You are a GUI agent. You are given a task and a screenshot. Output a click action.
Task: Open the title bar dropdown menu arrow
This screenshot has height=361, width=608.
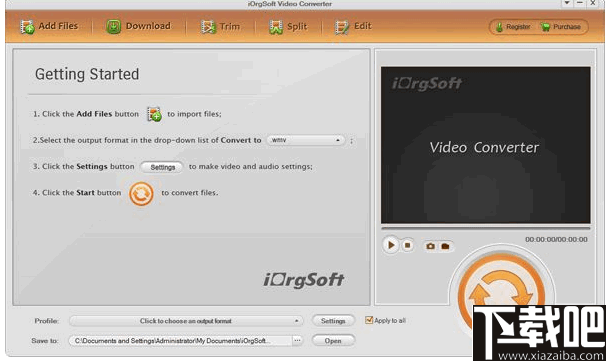click(x=567, y=3)
